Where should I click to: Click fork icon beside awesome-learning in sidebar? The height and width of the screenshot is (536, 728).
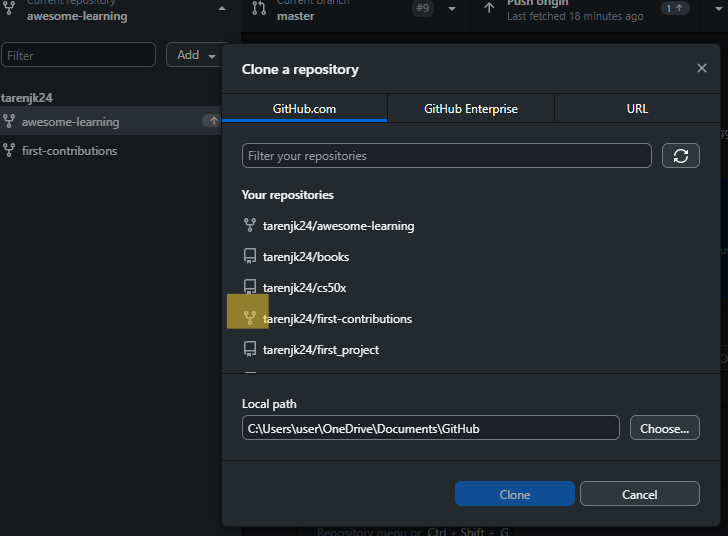[x=9, y=122]
